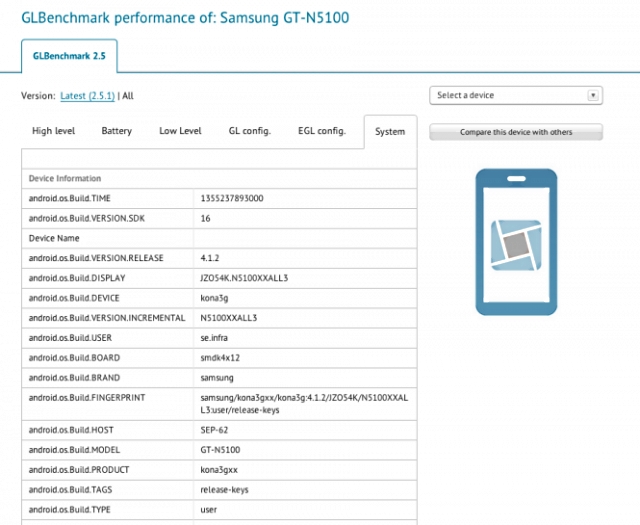Select the build type value user
640x525 pixels.
point(209,510)
